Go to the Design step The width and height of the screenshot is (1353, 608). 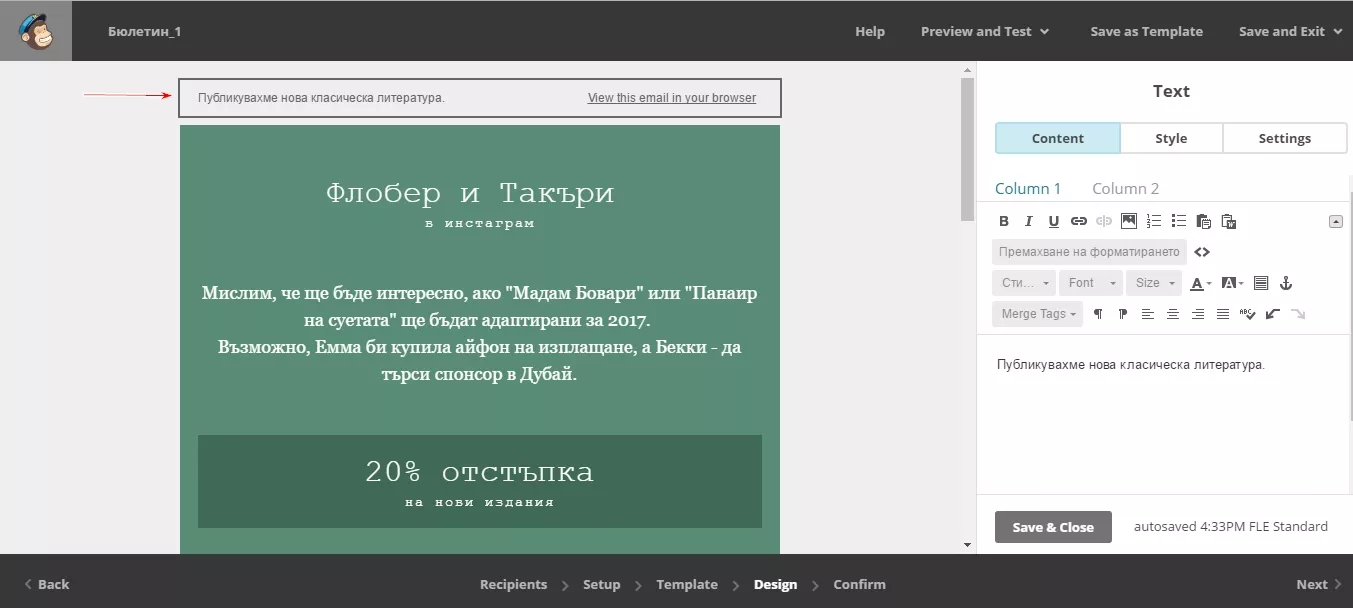point(775,584)
